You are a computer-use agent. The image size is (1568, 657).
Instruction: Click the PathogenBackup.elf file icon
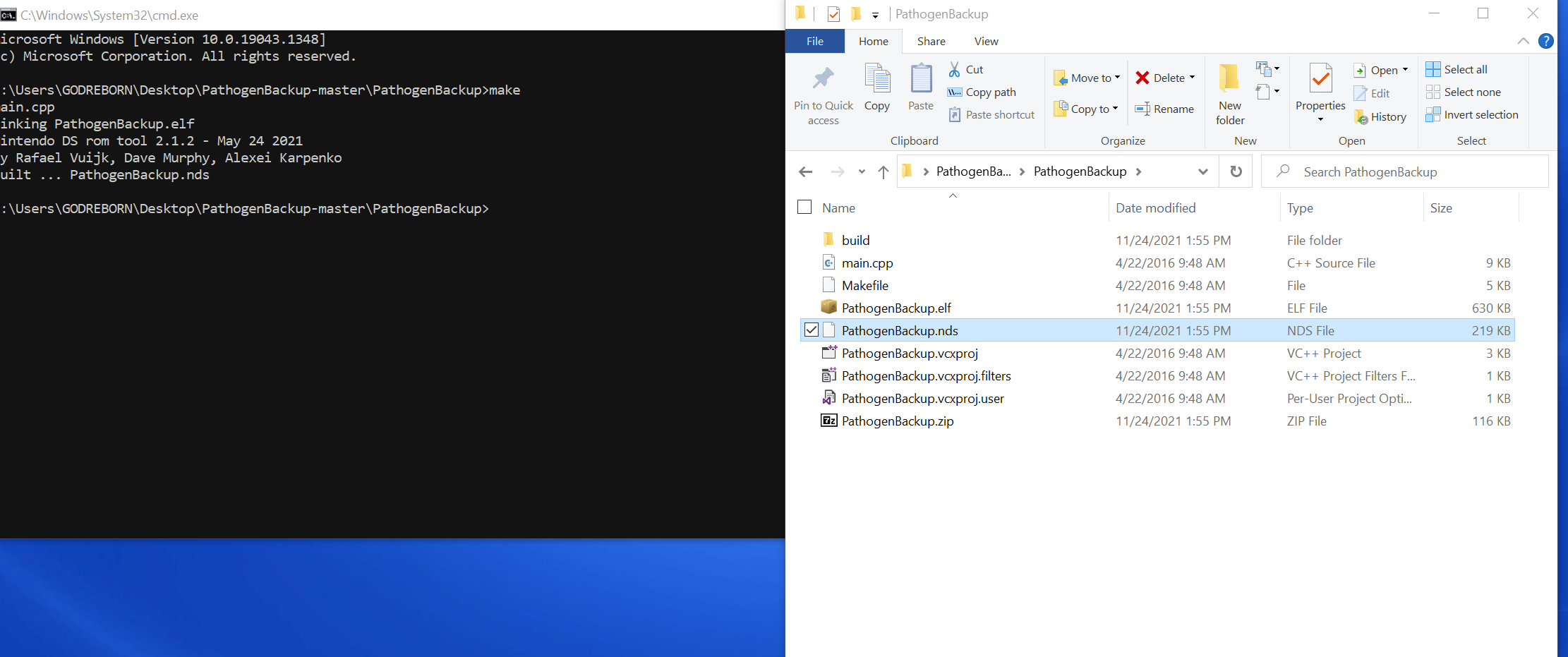pos(829,307)
